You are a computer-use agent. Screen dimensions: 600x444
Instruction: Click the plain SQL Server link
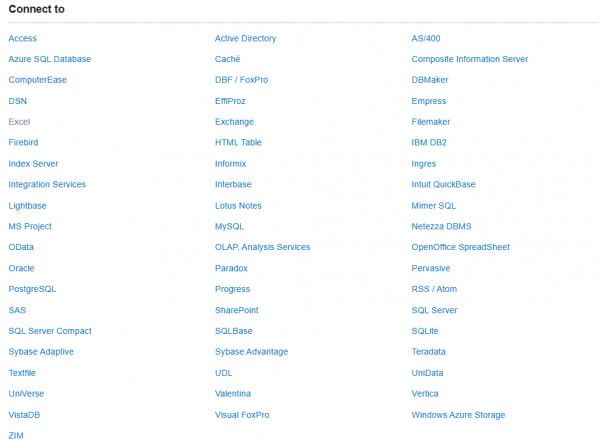[x=434, y=310]
